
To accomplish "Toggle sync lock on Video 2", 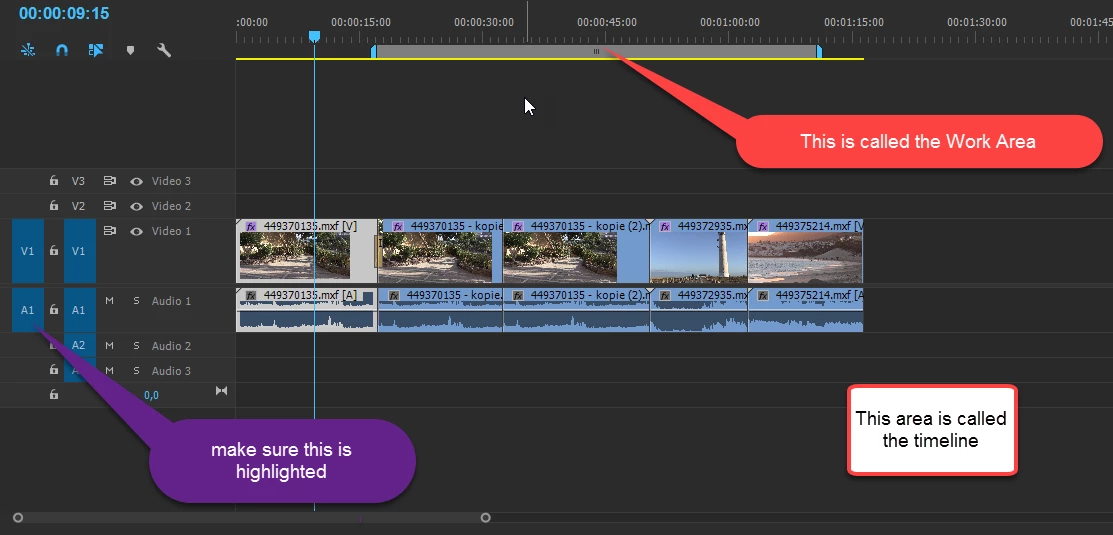I will click(x=109, y=206).
